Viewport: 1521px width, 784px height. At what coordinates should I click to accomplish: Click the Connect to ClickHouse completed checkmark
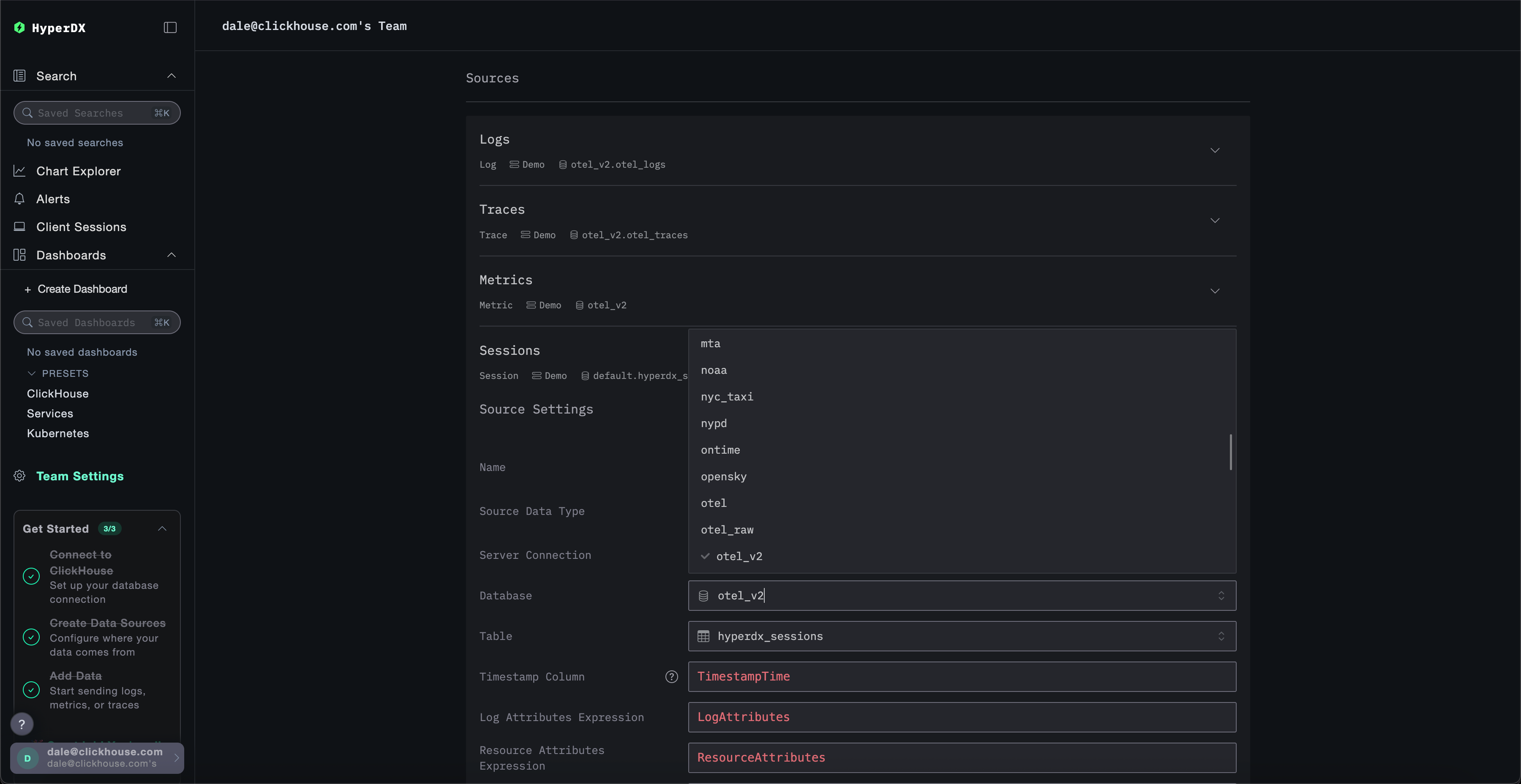coord(31,576)
